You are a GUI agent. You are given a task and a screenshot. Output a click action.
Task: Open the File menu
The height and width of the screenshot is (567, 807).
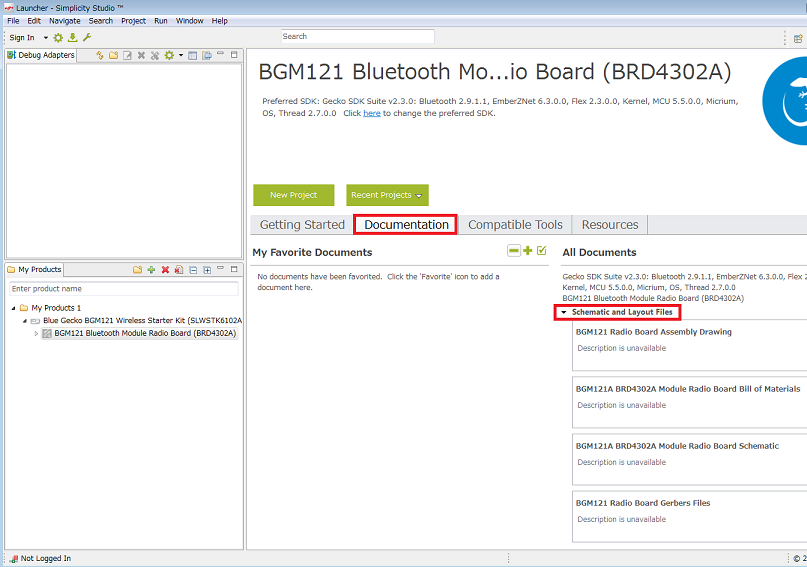pyautogui.click(x=13, y=21)
